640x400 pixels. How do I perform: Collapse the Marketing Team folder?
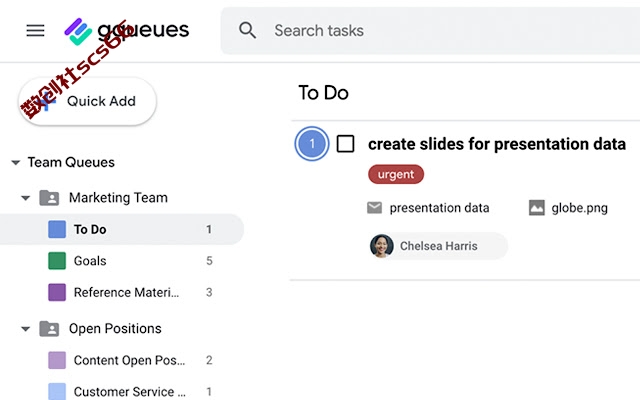click(26, 198)
